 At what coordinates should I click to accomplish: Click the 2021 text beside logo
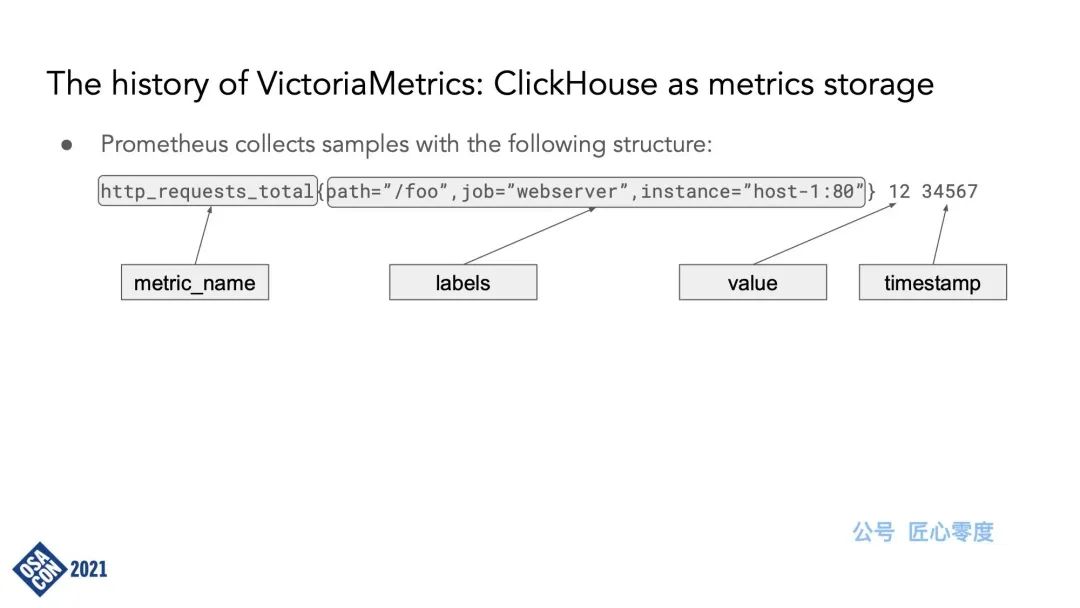89,569
